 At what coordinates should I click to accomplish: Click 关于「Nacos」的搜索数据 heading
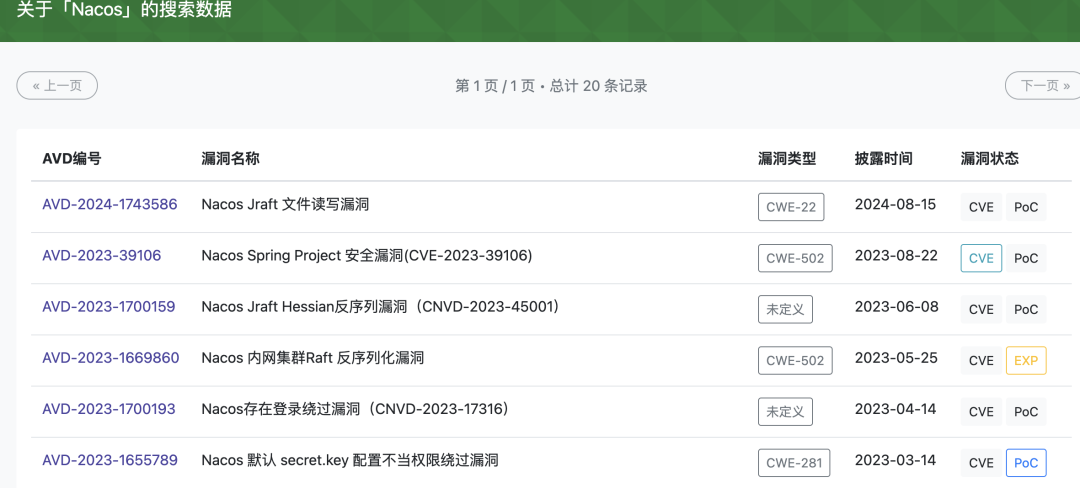[124, 10]
